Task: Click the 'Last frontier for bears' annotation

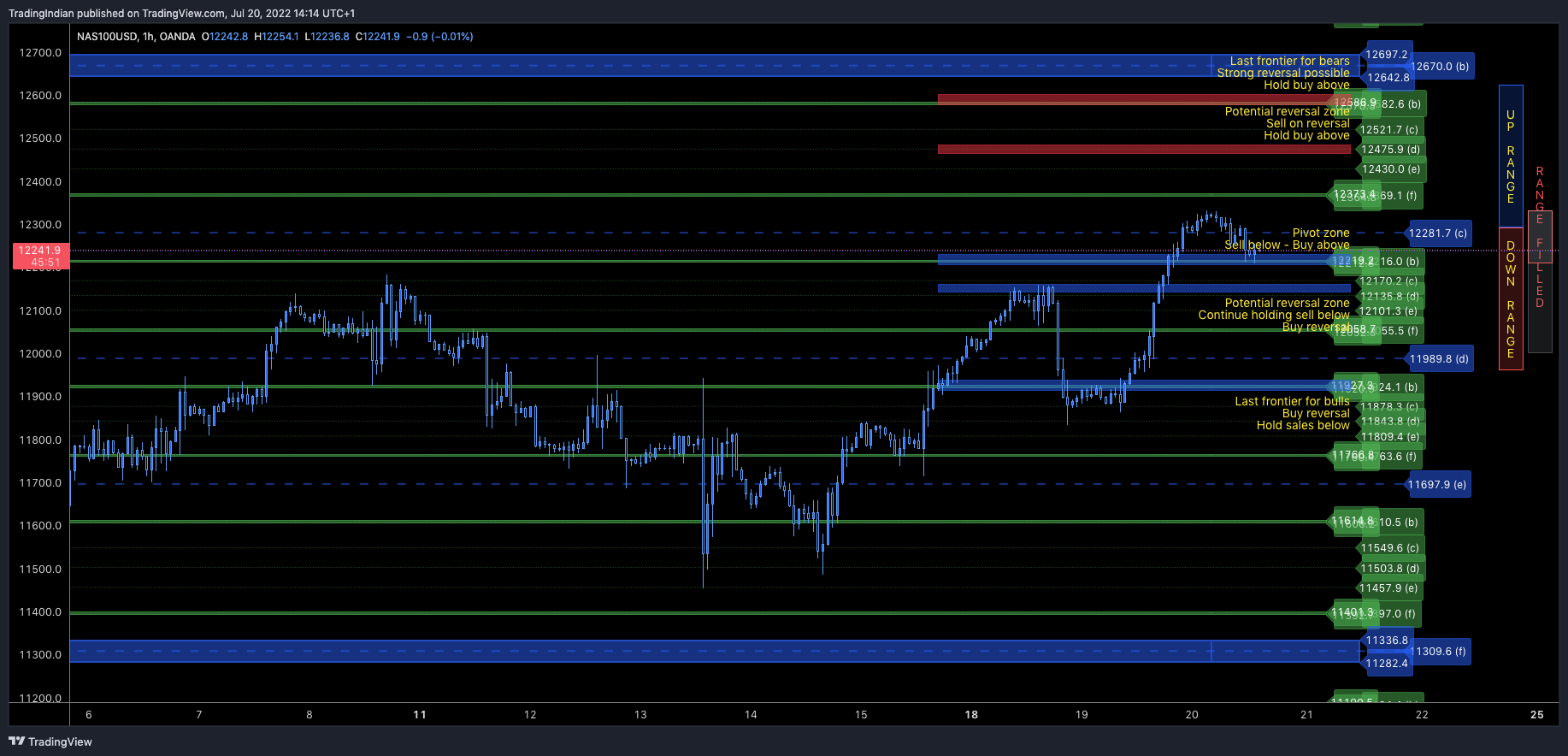Action: [1289, 61]
